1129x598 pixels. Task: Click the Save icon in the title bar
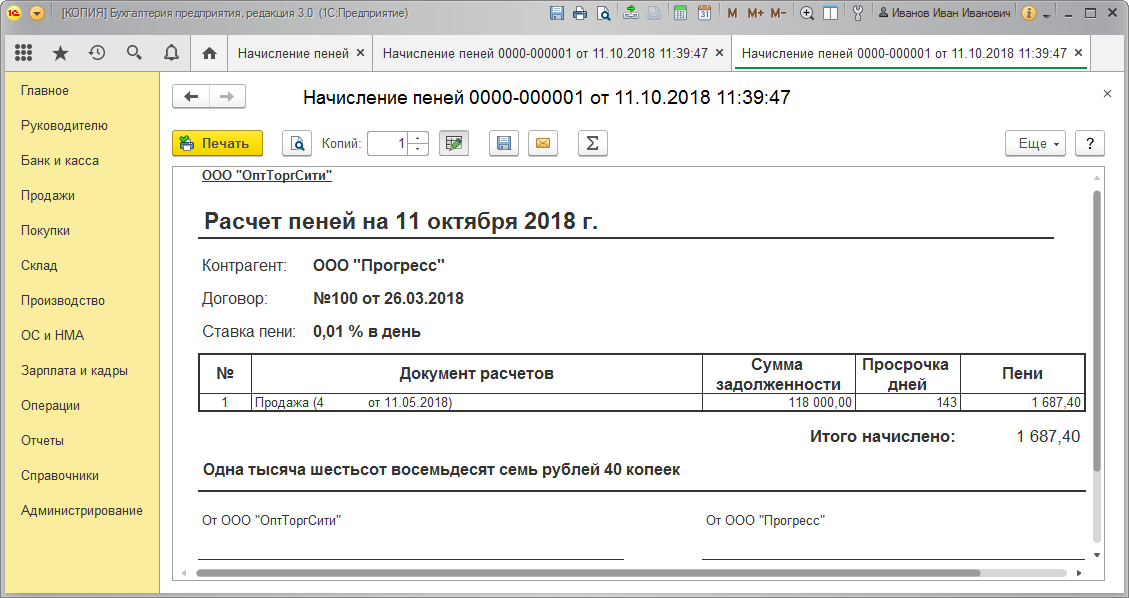[x=556, y=13]
